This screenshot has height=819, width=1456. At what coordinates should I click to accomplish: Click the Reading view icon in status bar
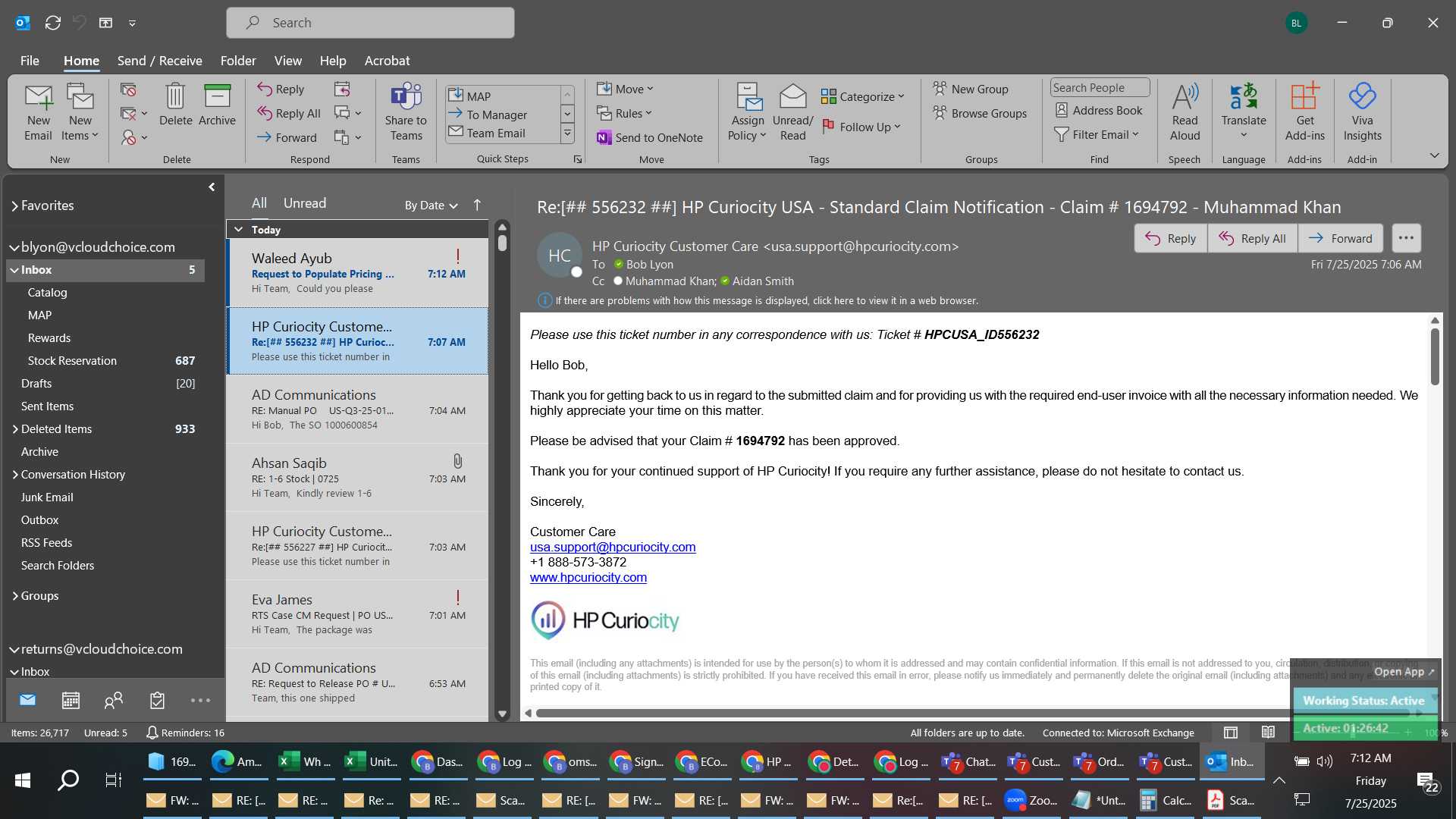[1268, 733]
